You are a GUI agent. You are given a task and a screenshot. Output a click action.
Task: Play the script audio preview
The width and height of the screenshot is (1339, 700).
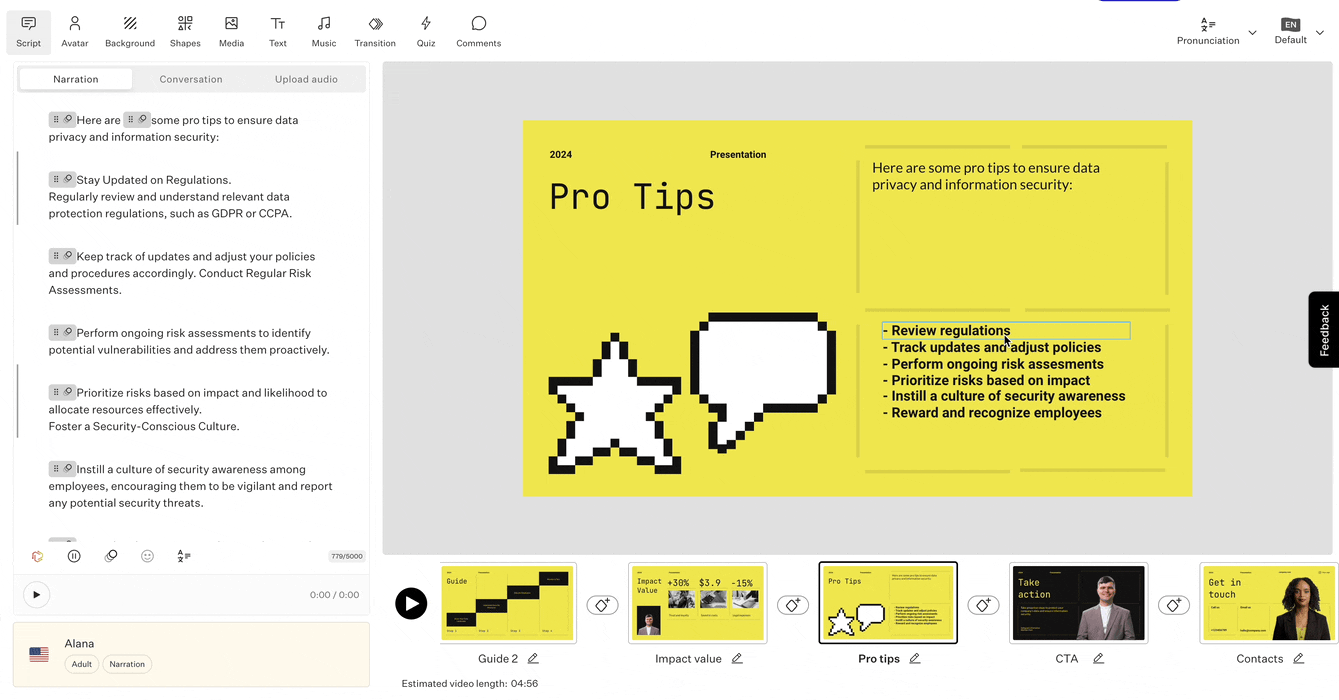tap(37, 595)
